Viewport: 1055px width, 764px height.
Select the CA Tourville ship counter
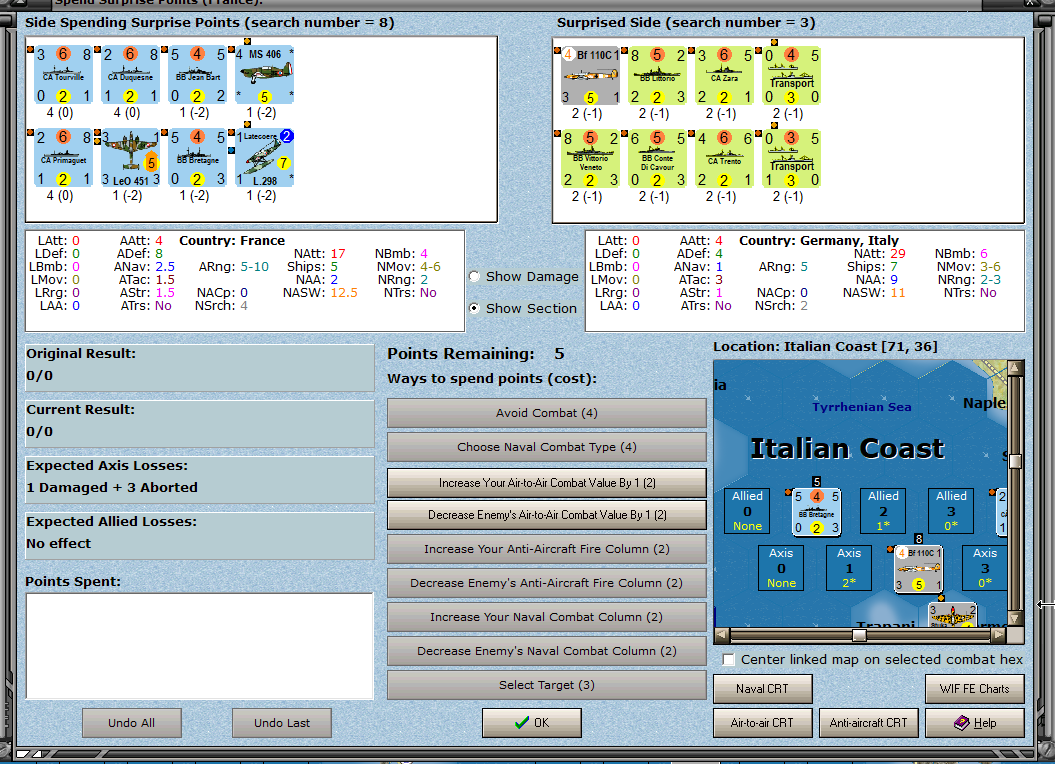click(x=63, y=75)
